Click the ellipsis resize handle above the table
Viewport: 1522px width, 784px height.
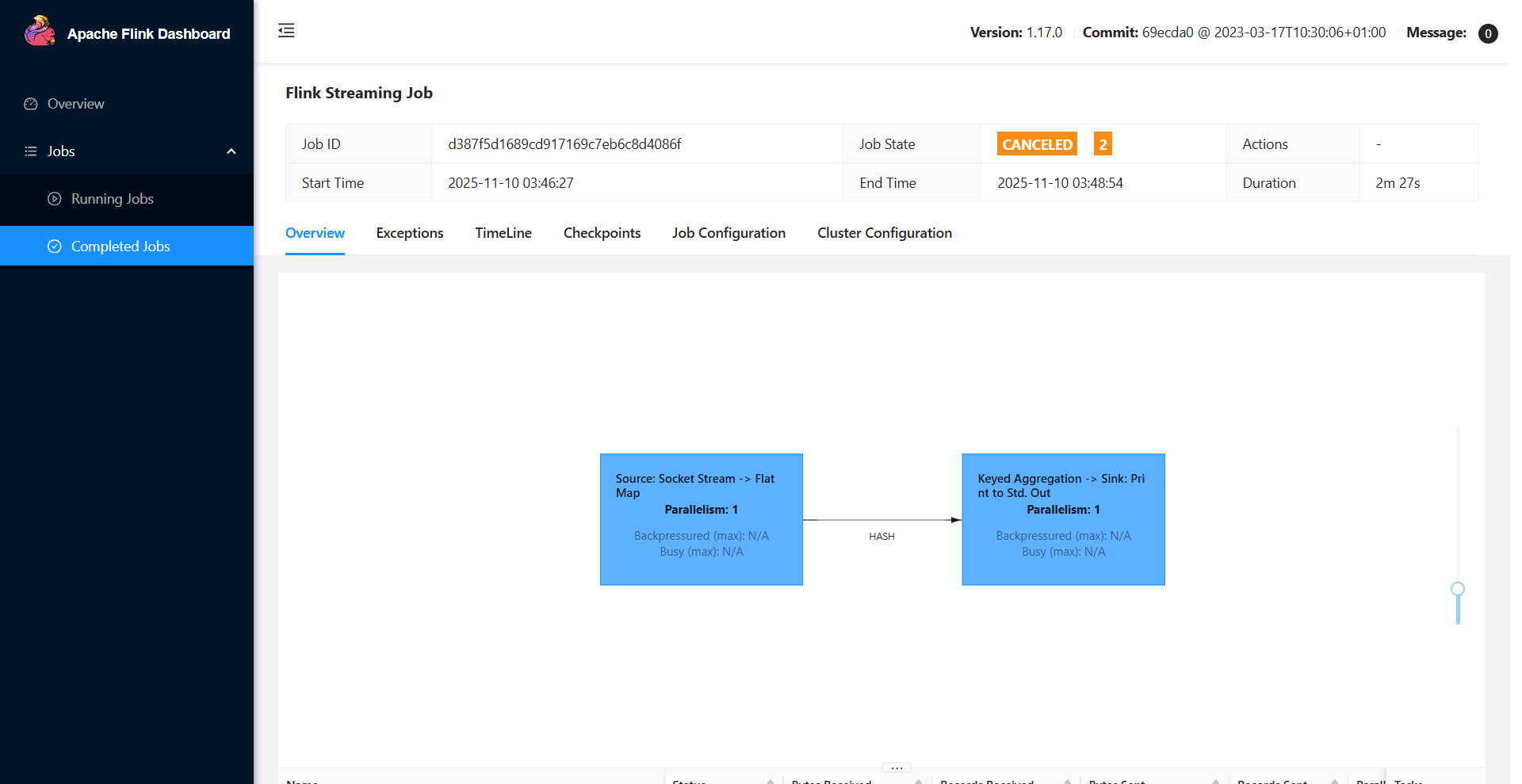(897, 767)
